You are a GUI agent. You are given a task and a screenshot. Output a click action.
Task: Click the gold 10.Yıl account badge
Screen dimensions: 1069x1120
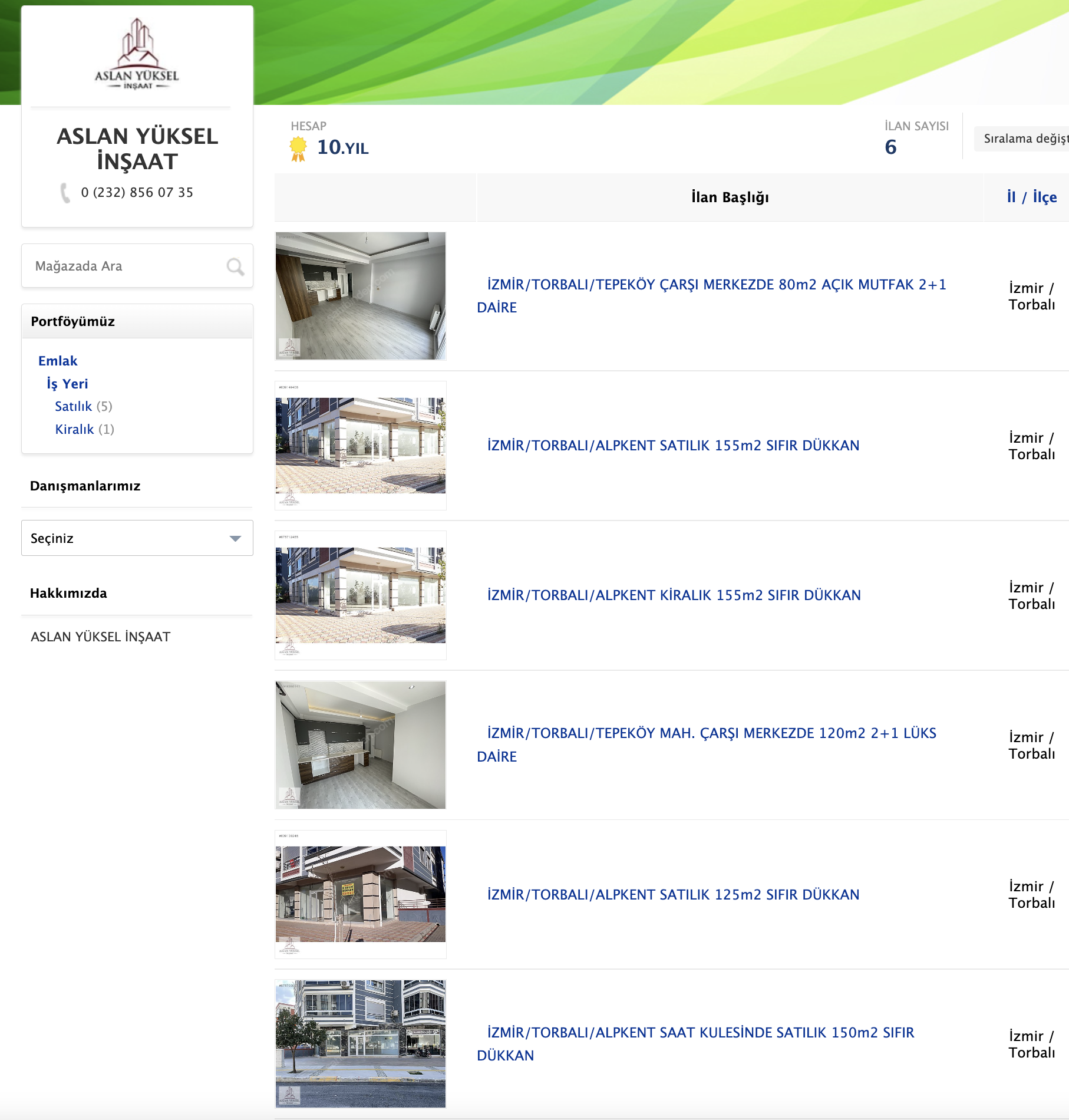pyautogui.click(x=298, y=148)
